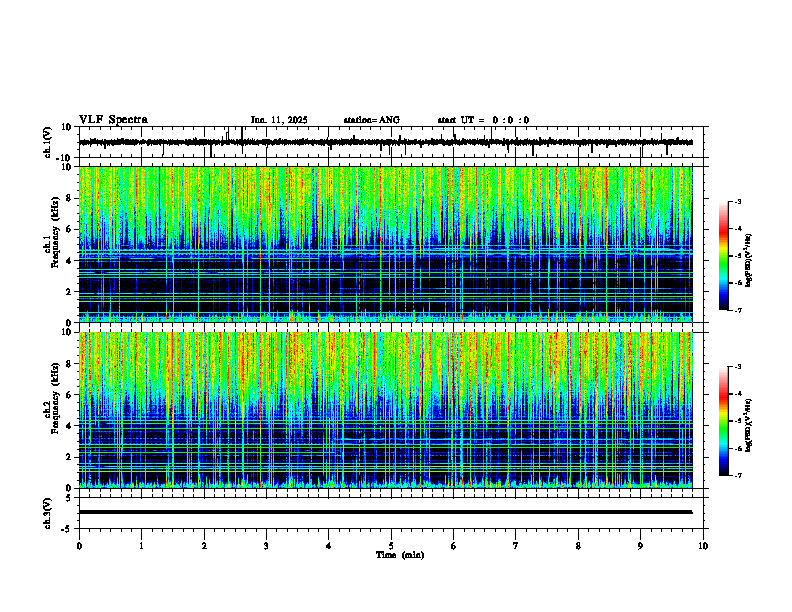Click the ch.2 "Frequency (kHz)" axis label

55,398
